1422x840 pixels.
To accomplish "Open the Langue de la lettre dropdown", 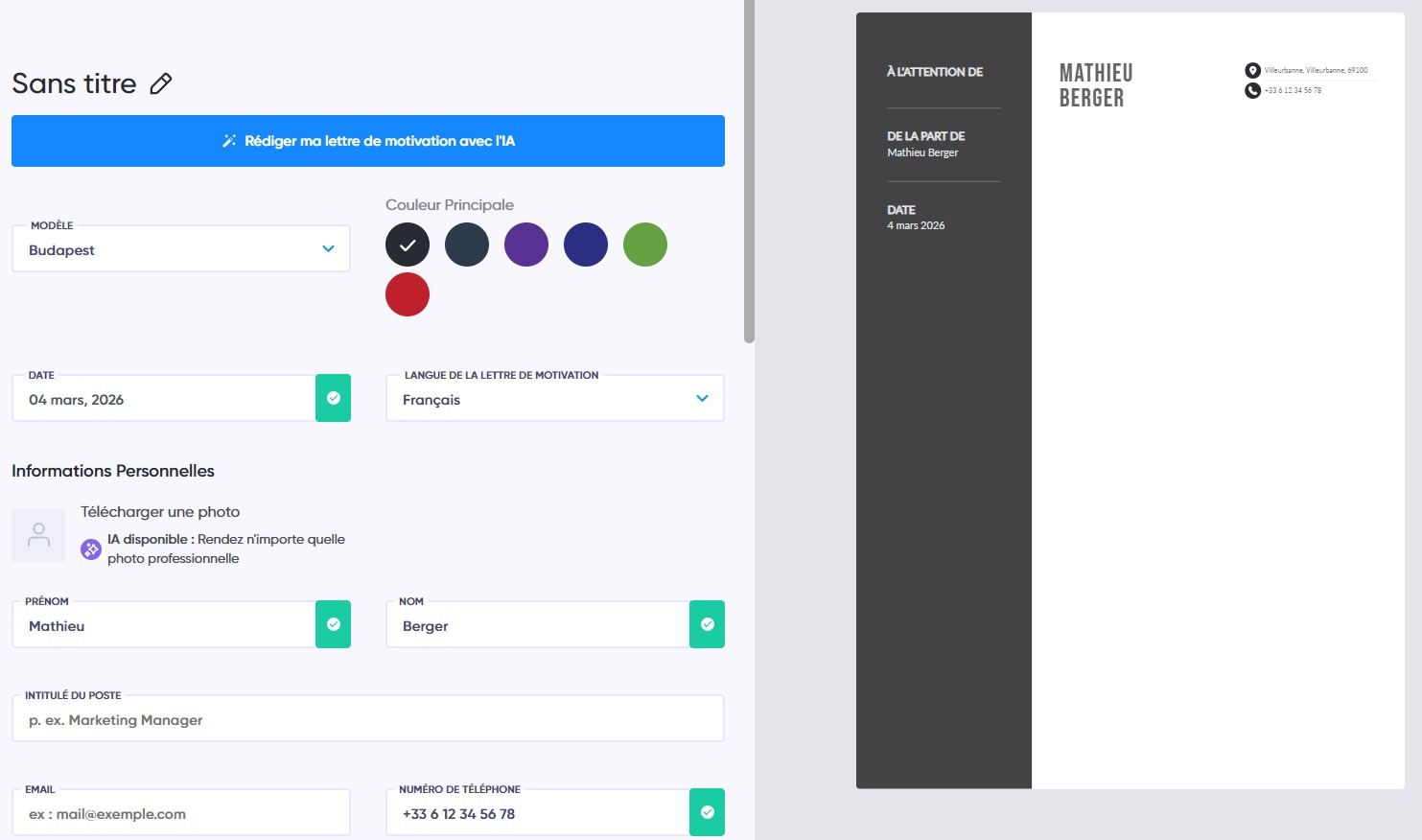I will [x=553, y=398].
